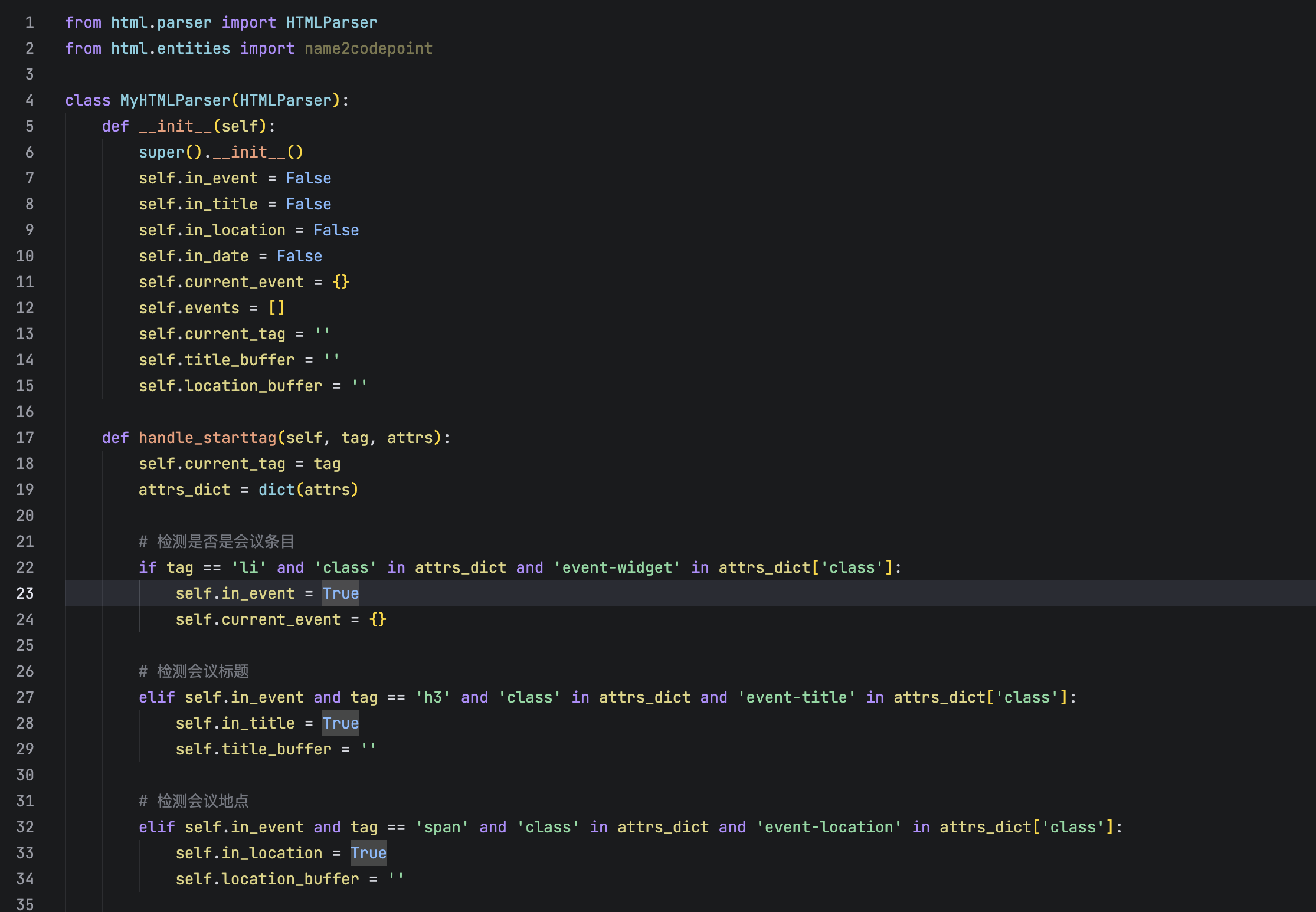
Task: Click the __init__ method definition
Action: pos(175,126)
